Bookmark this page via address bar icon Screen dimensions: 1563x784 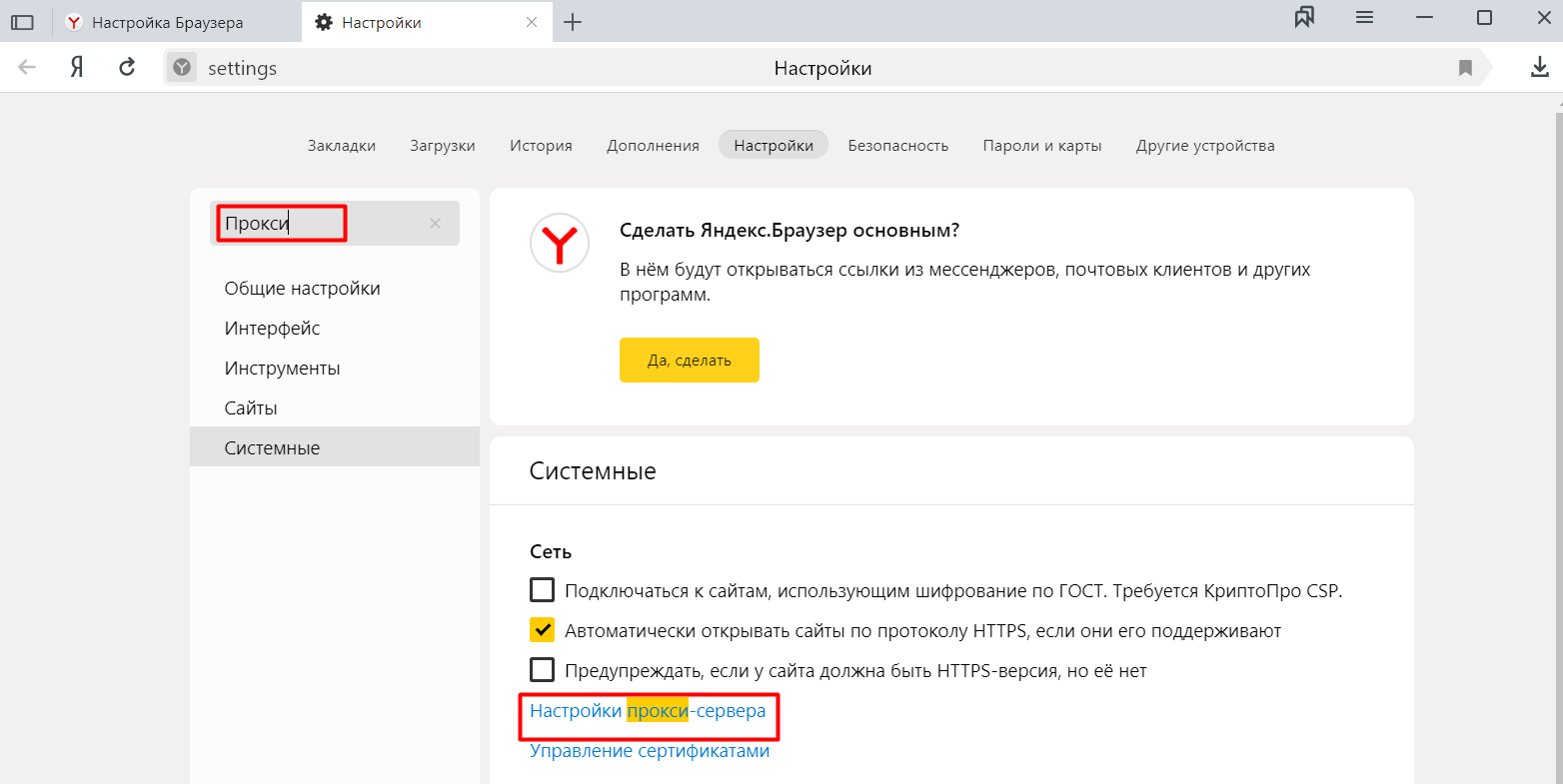point(1465,68)
